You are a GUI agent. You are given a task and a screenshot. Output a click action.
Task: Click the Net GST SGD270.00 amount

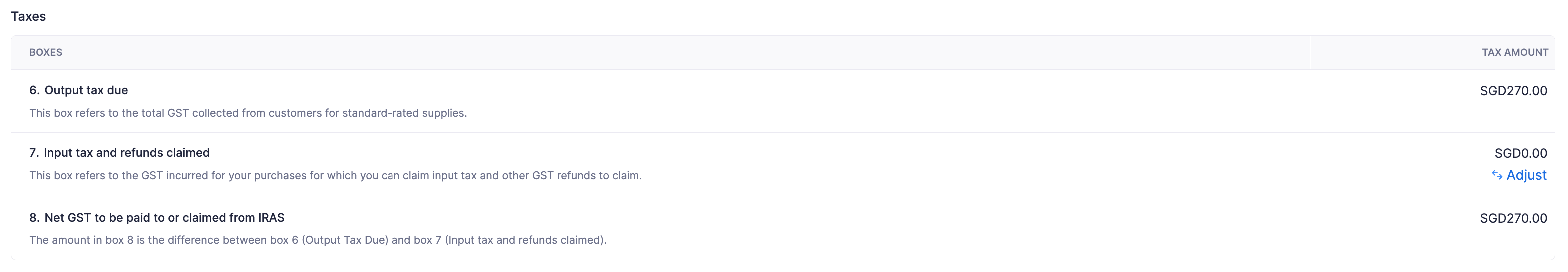tap(1513, 218)
